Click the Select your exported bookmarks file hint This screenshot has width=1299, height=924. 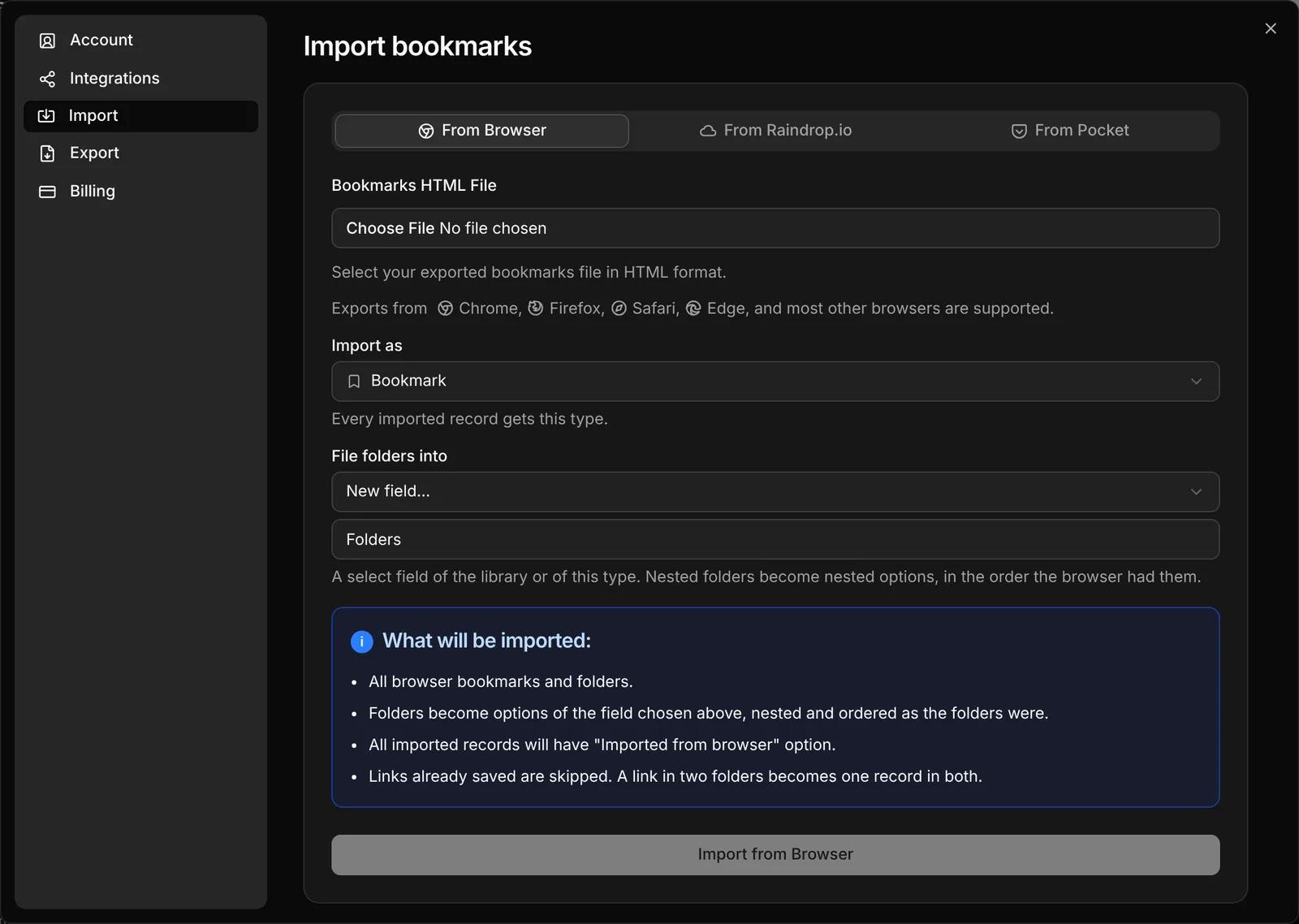[529, 273]
